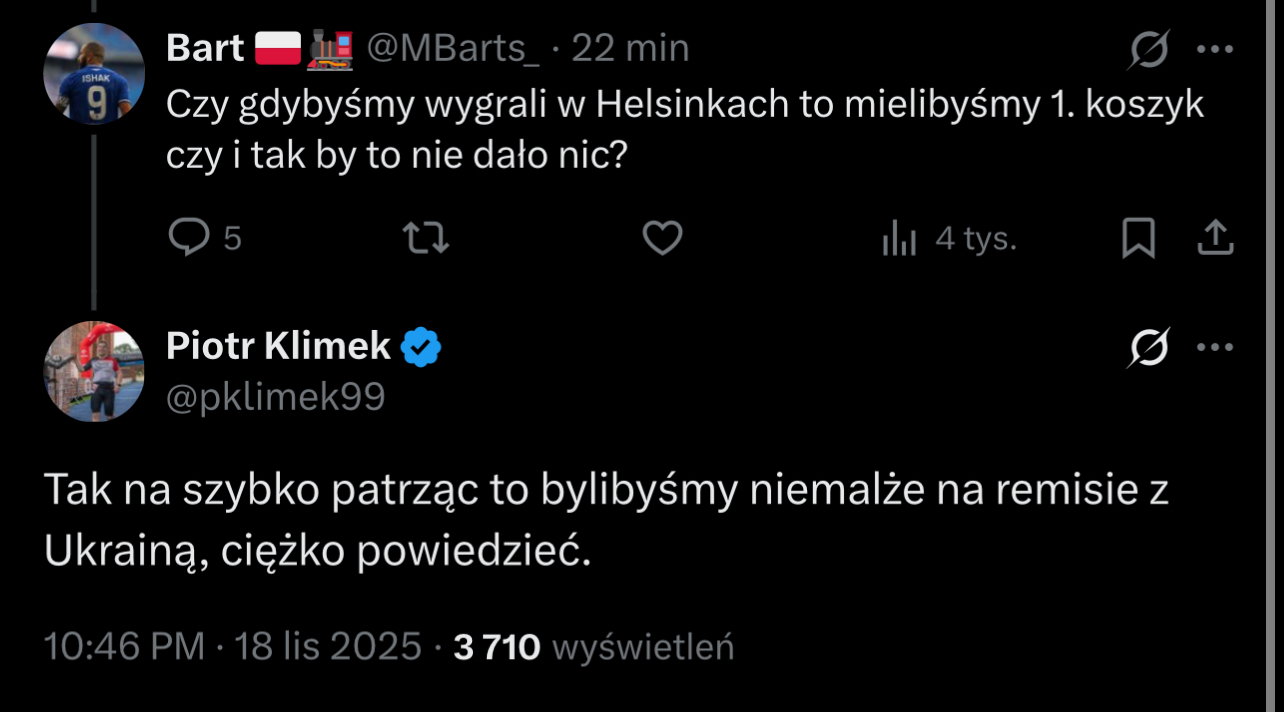
Task: View analytics showing 4 tys. views
Action: 949,238
